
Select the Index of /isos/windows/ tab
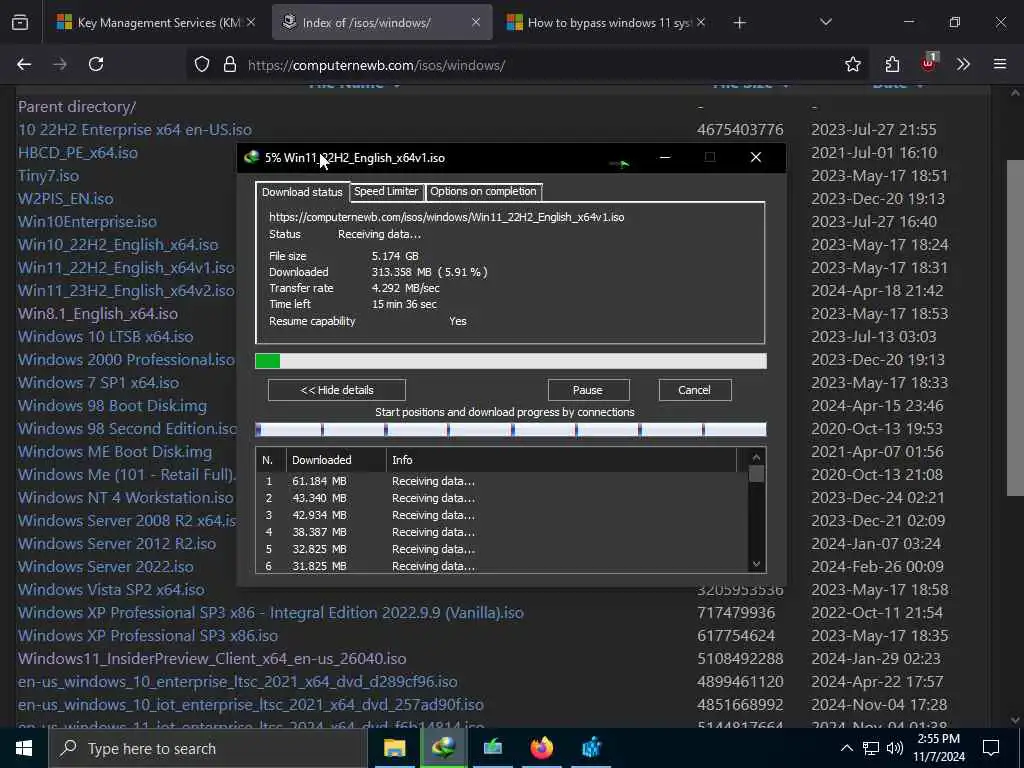coord(382,23)
